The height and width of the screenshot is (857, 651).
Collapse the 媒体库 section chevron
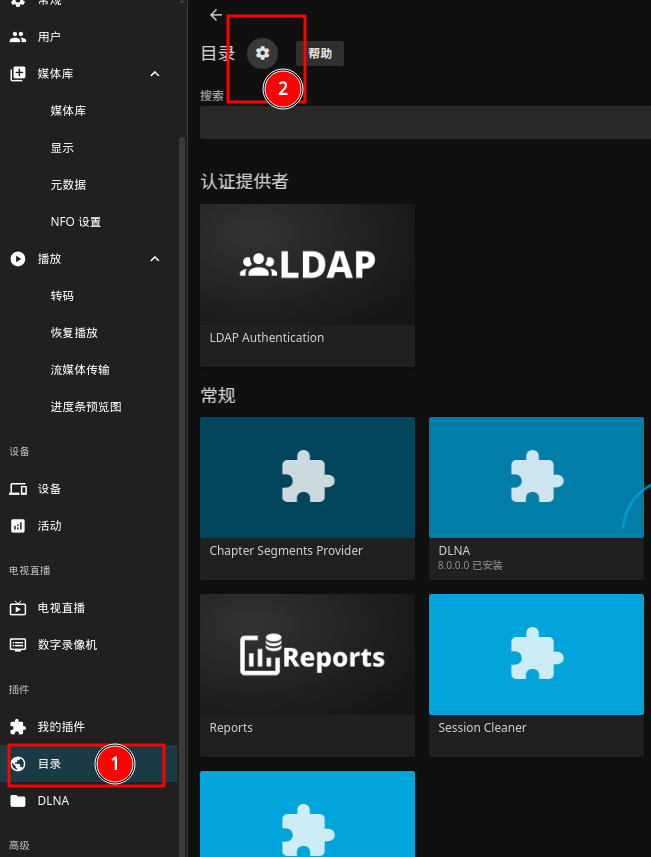155,74
